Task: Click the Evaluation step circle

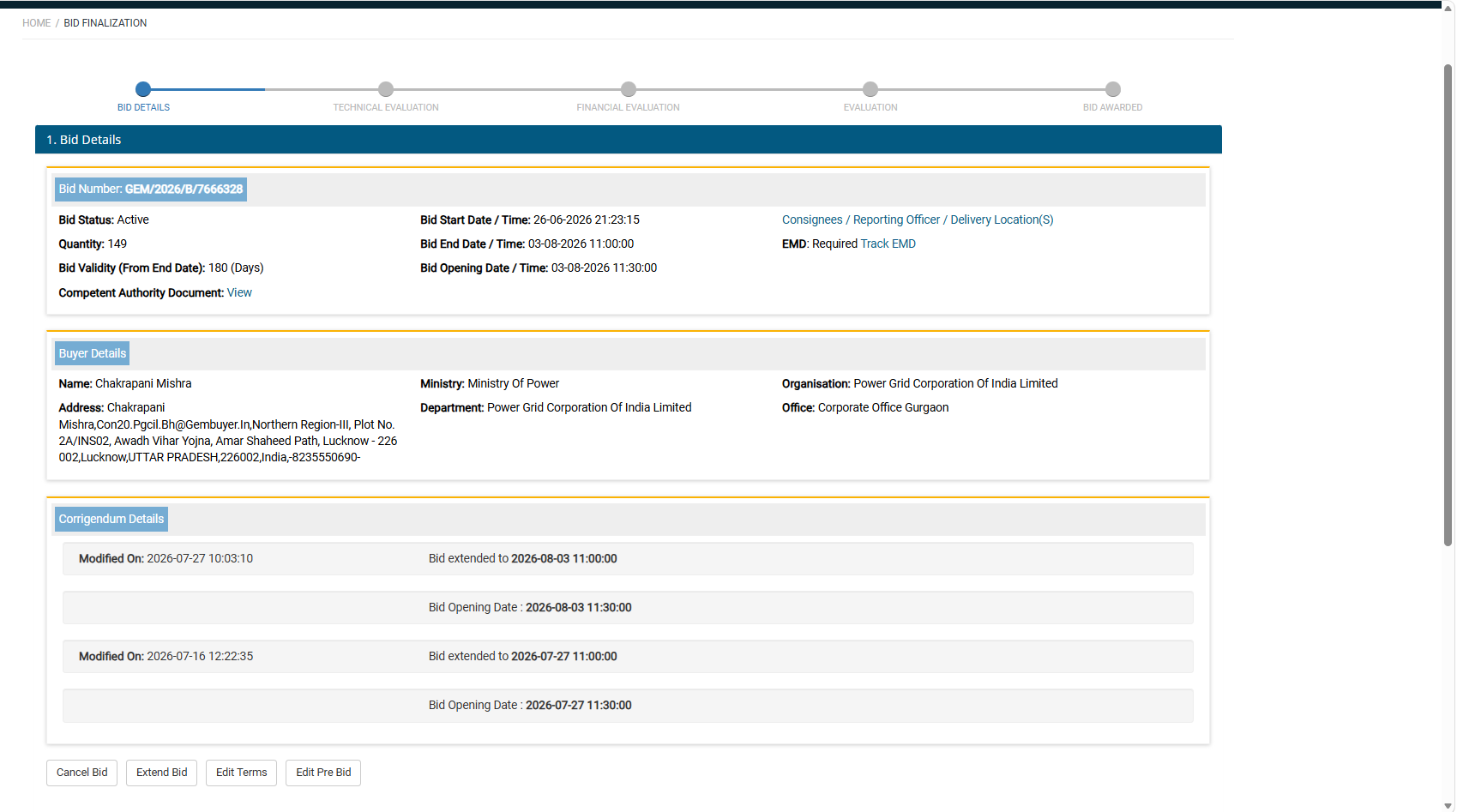Action: 870,89
